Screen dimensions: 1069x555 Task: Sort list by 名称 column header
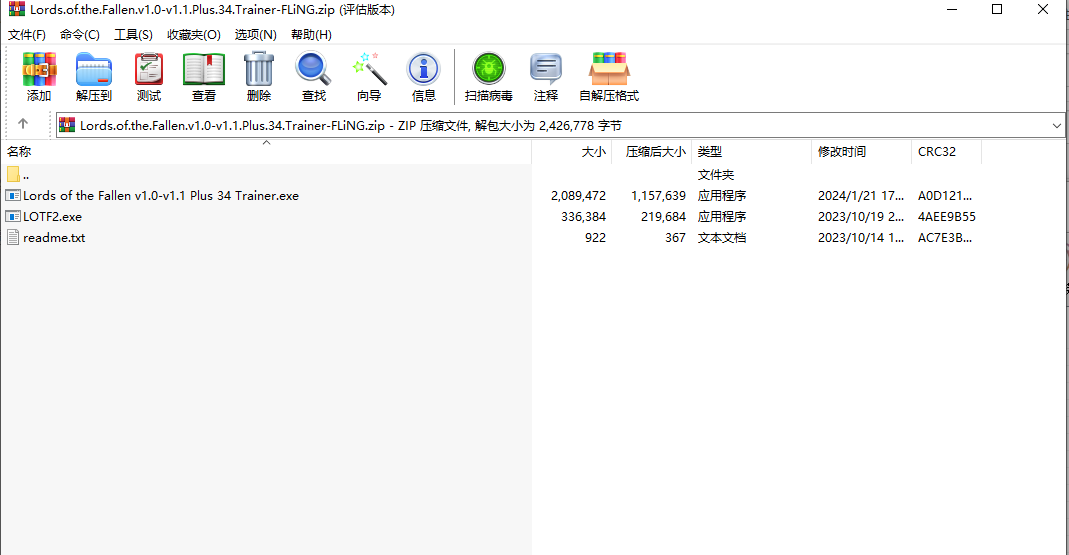pyautogui.click(x=20, y=152)
